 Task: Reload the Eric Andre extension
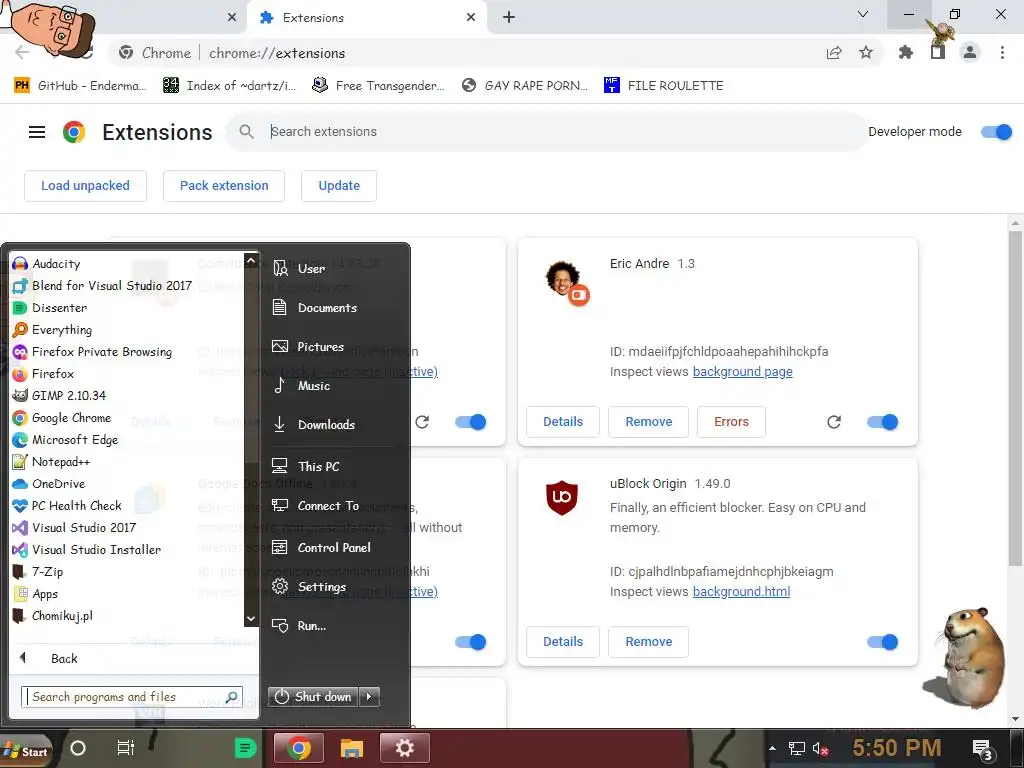pyautogui.click(x=834, y=422)
